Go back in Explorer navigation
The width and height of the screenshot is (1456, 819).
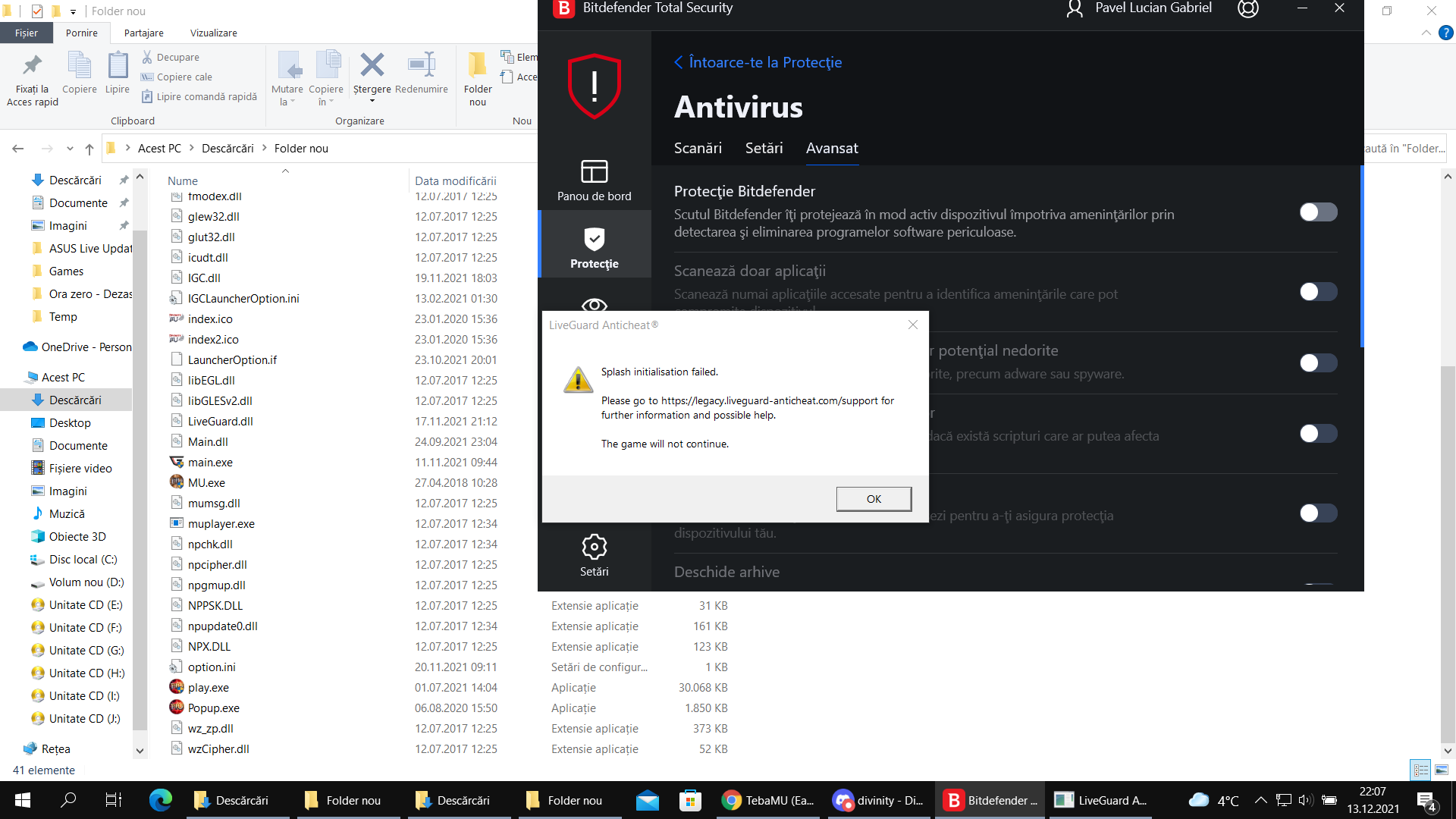(18, 149)
